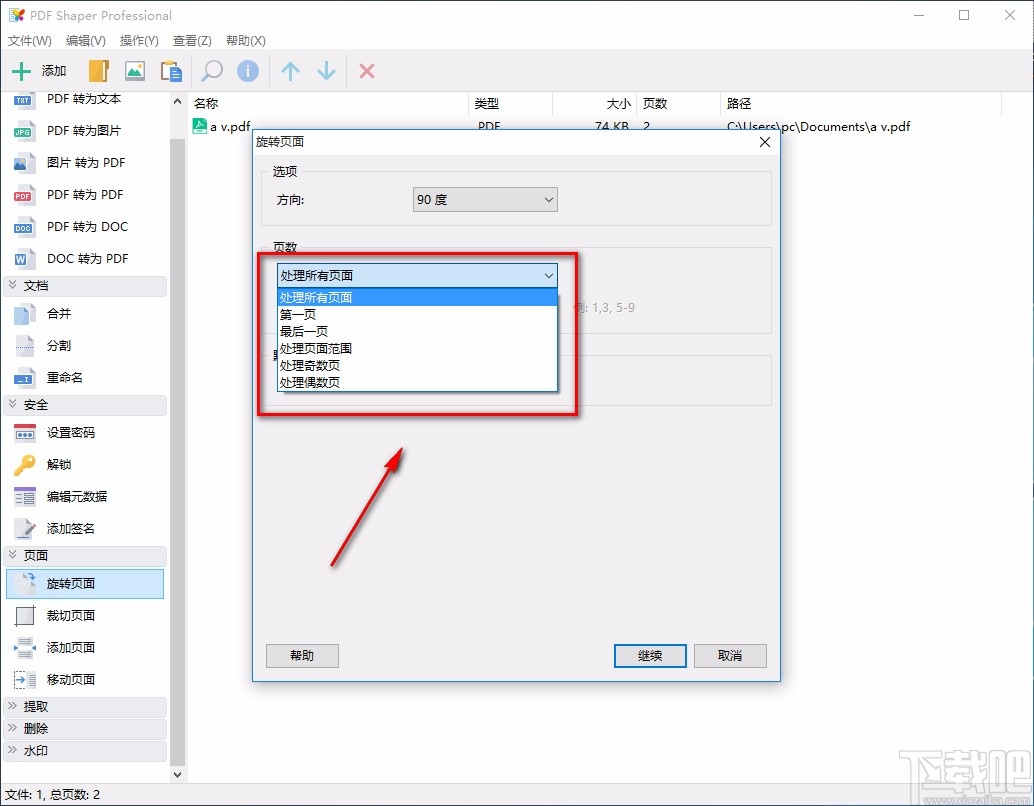Open the split (分割) tool
The height and width of the screenshot is (806, 1034).
pyautogui.click(x=84, y=345)
